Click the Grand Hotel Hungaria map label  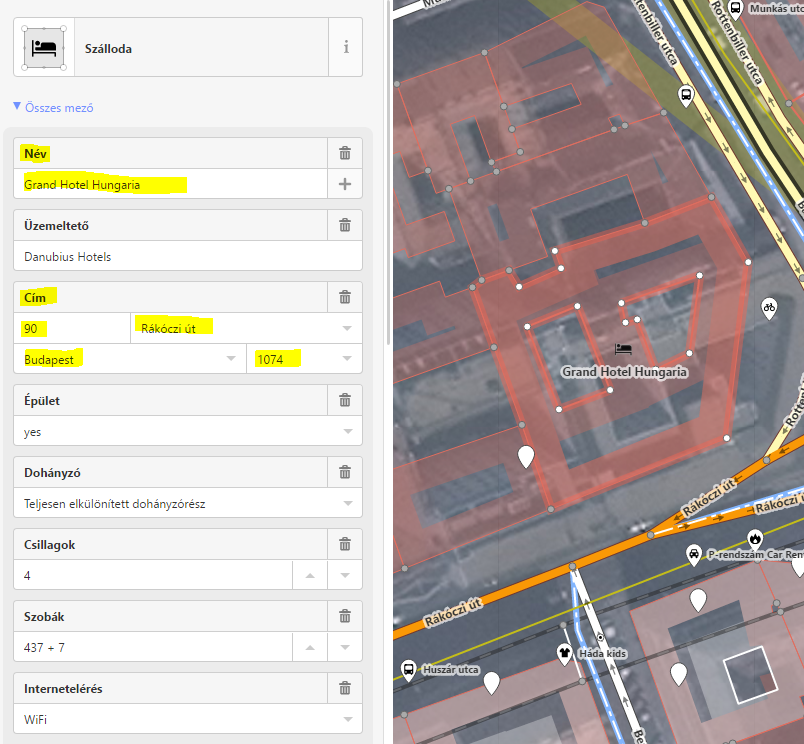coord(625,372)
